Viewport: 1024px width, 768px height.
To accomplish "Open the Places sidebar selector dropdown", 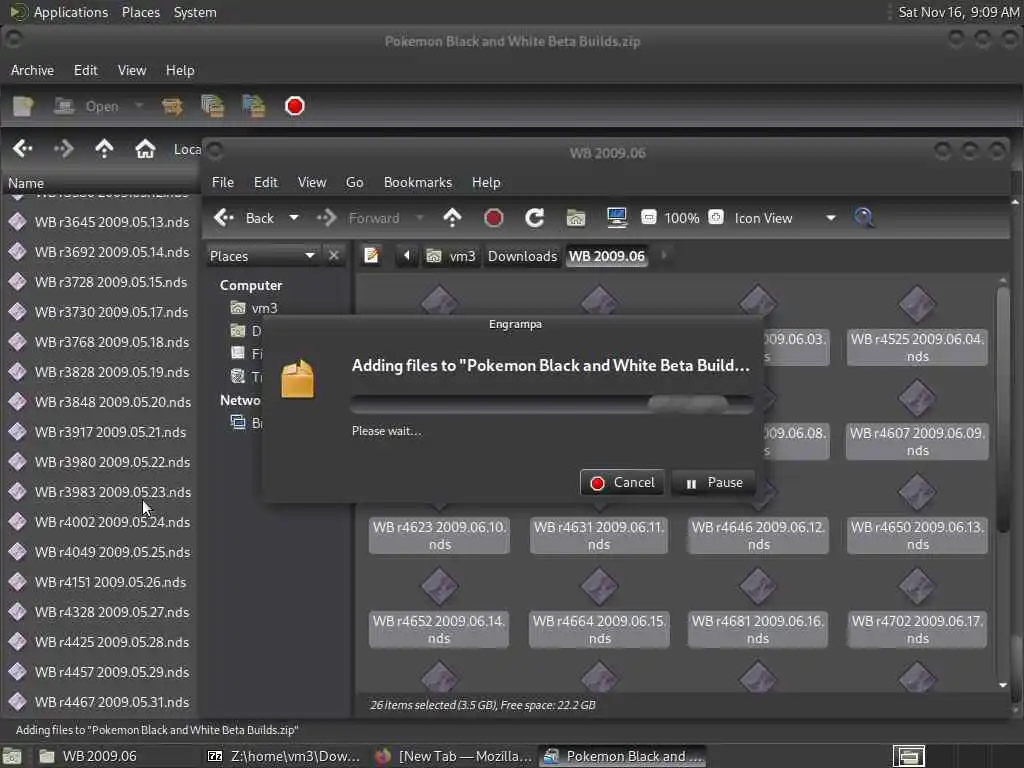I will (x=262, y=256).
